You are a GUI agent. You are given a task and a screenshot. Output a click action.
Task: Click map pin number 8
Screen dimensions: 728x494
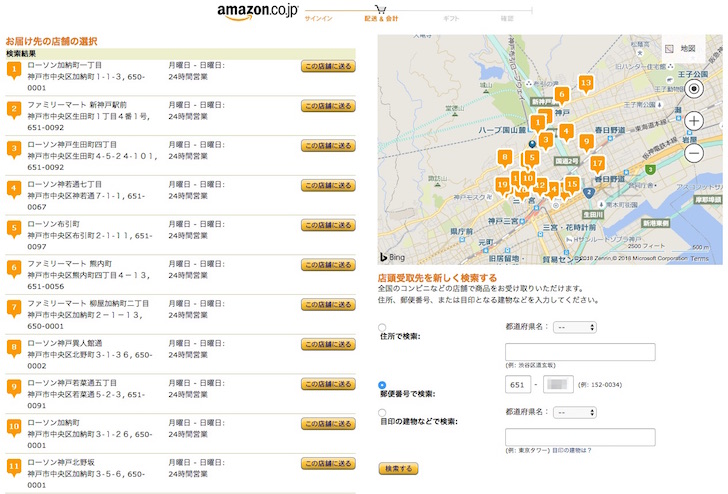click(x=505, y=158)
